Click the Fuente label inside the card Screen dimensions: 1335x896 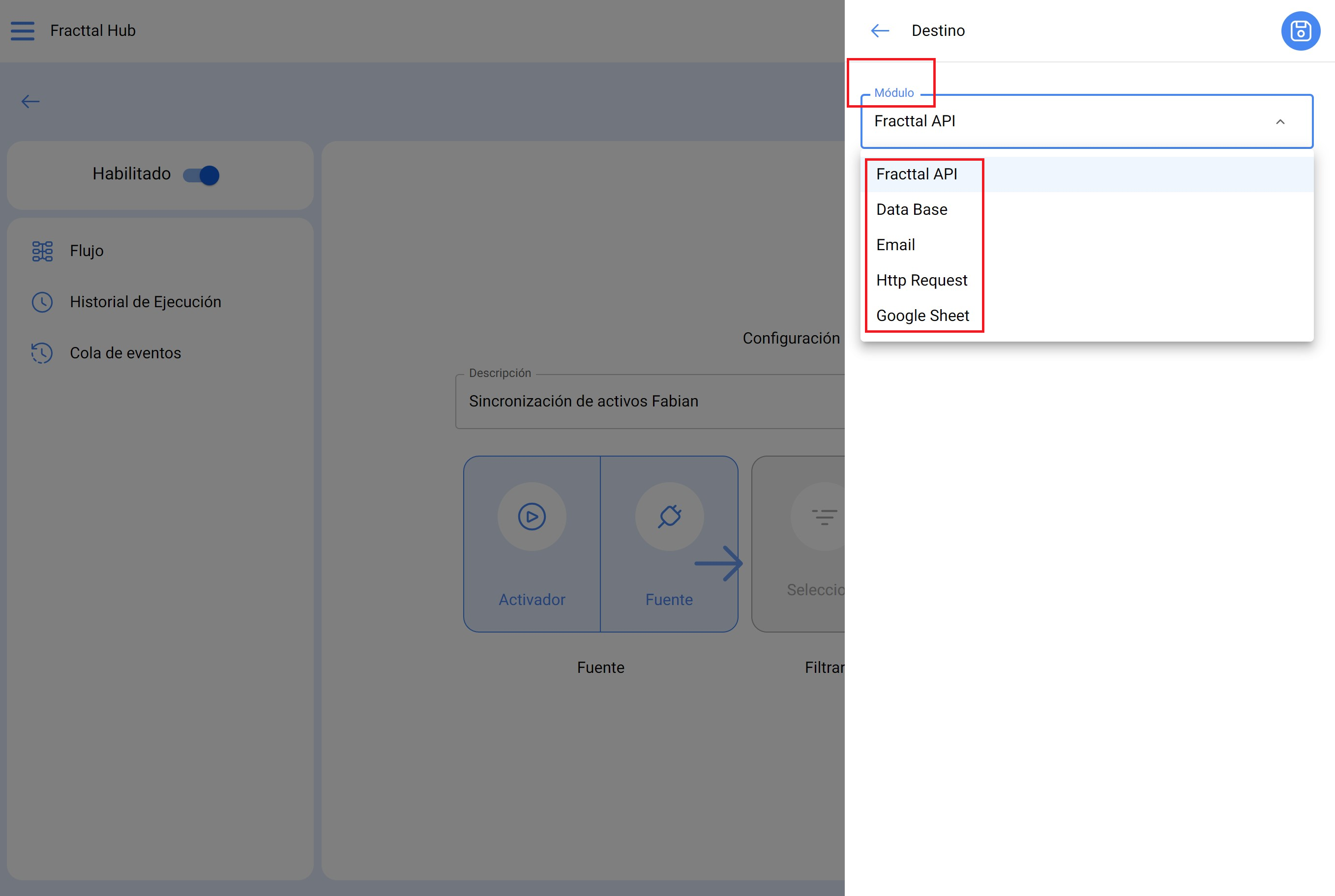tap(669, 600)
